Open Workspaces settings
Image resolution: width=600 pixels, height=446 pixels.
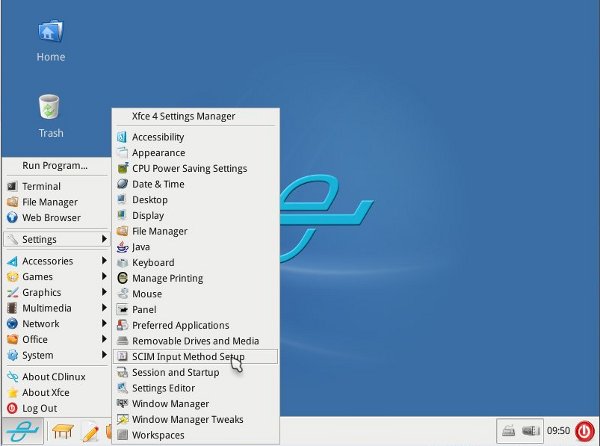pyautogui.click(x=196, y=435)
